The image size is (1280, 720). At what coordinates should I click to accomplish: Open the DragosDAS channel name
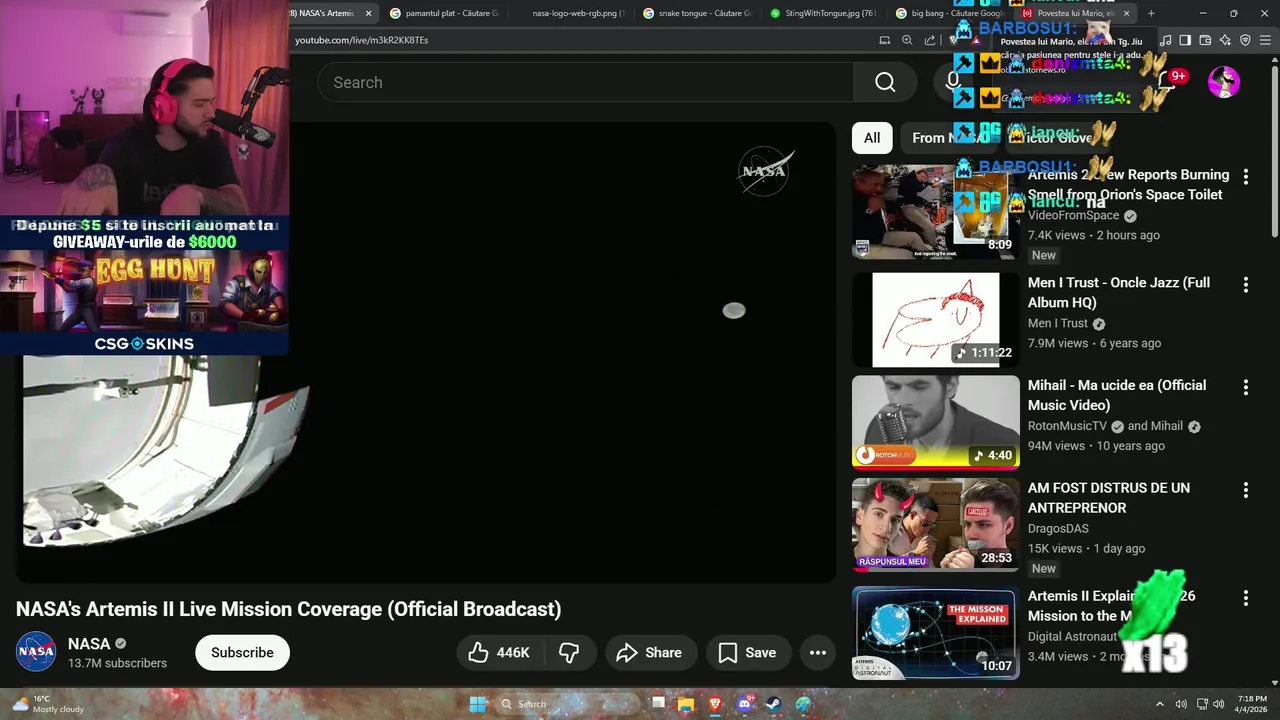point(1058,529)
